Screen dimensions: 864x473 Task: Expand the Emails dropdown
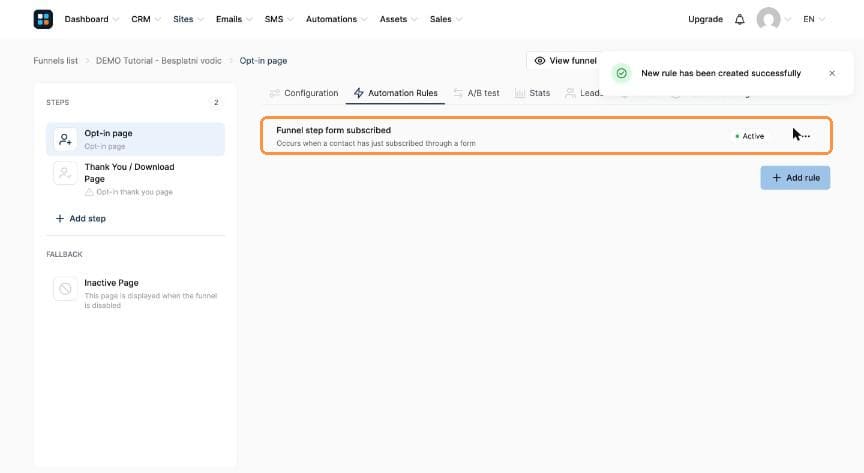234,19
